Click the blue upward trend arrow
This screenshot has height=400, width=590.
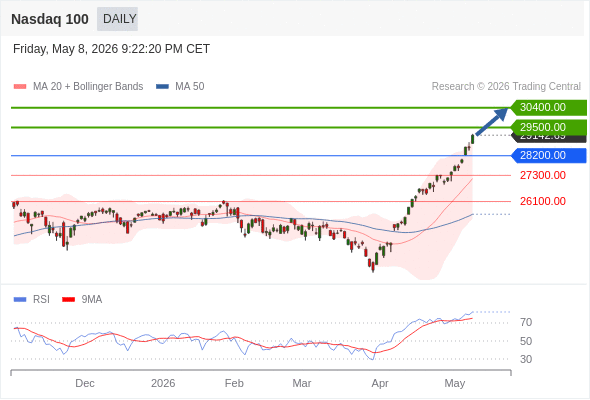pos(492,121)
